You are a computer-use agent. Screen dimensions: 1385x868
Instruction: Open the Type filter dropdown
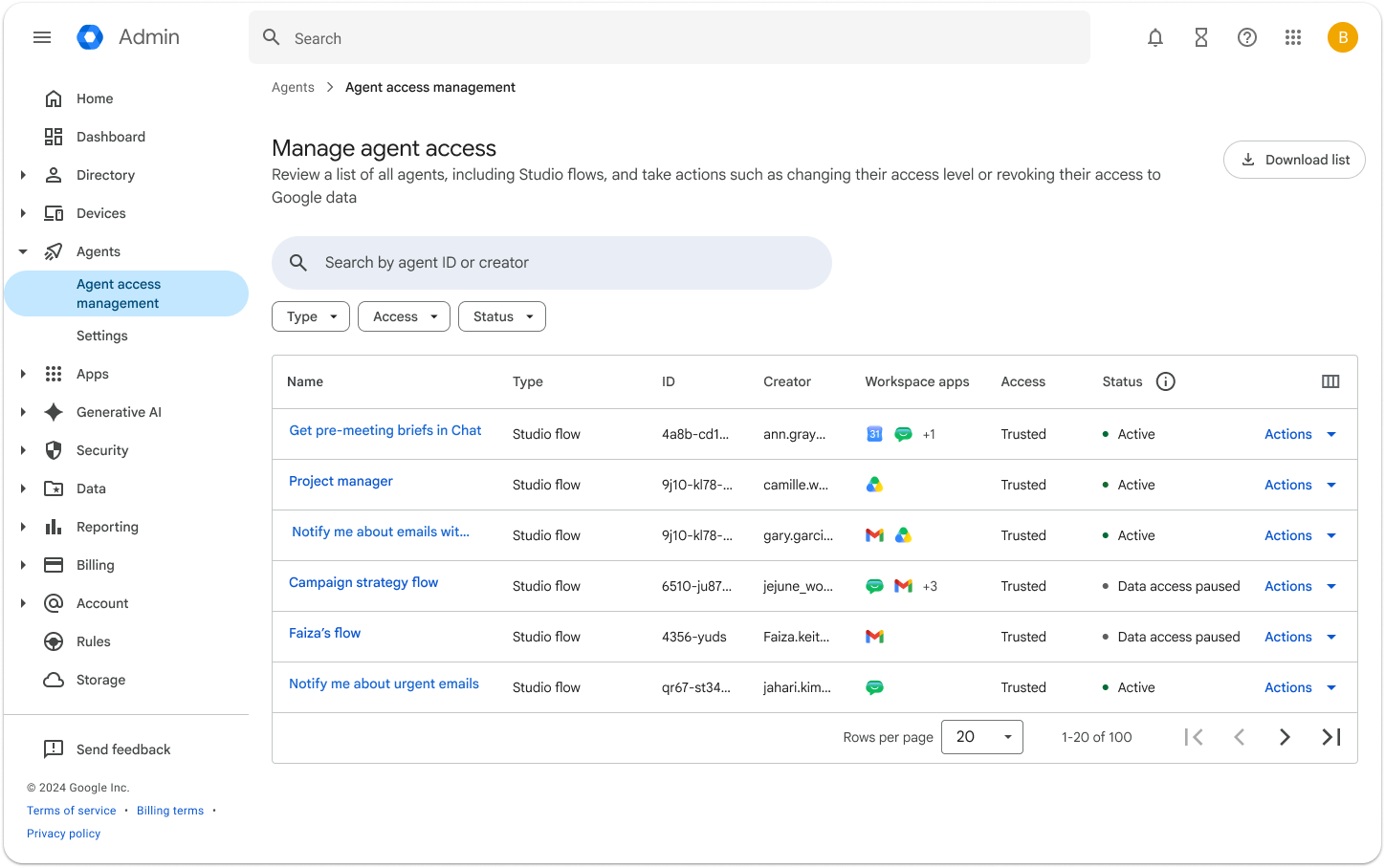coord(311,316)
